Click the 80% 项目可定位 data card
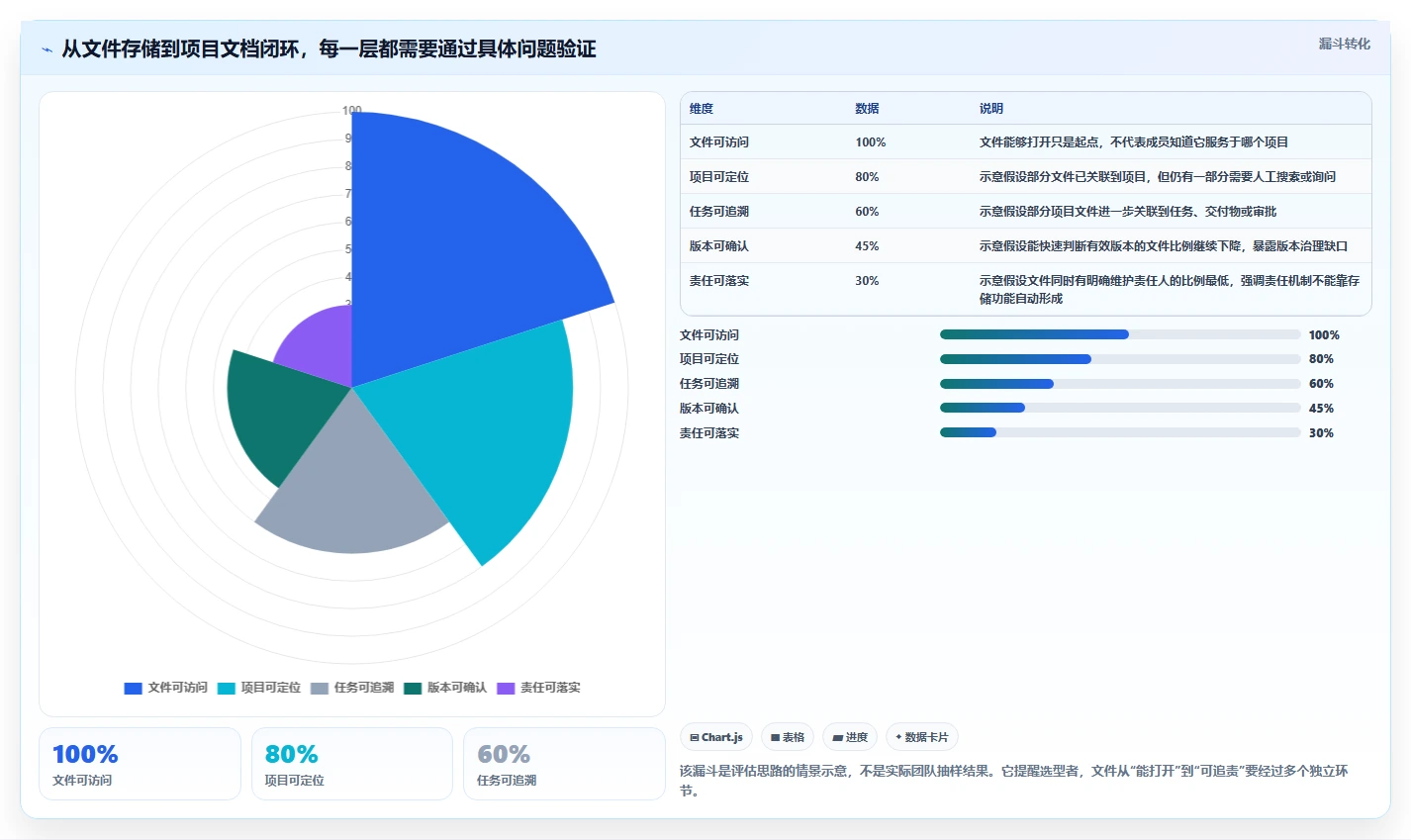 tap(352, 764)
